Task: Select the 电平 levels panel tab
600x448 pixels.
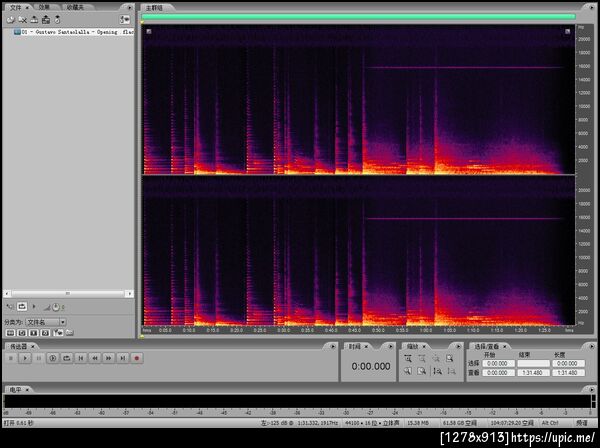Action: point(16,389)
